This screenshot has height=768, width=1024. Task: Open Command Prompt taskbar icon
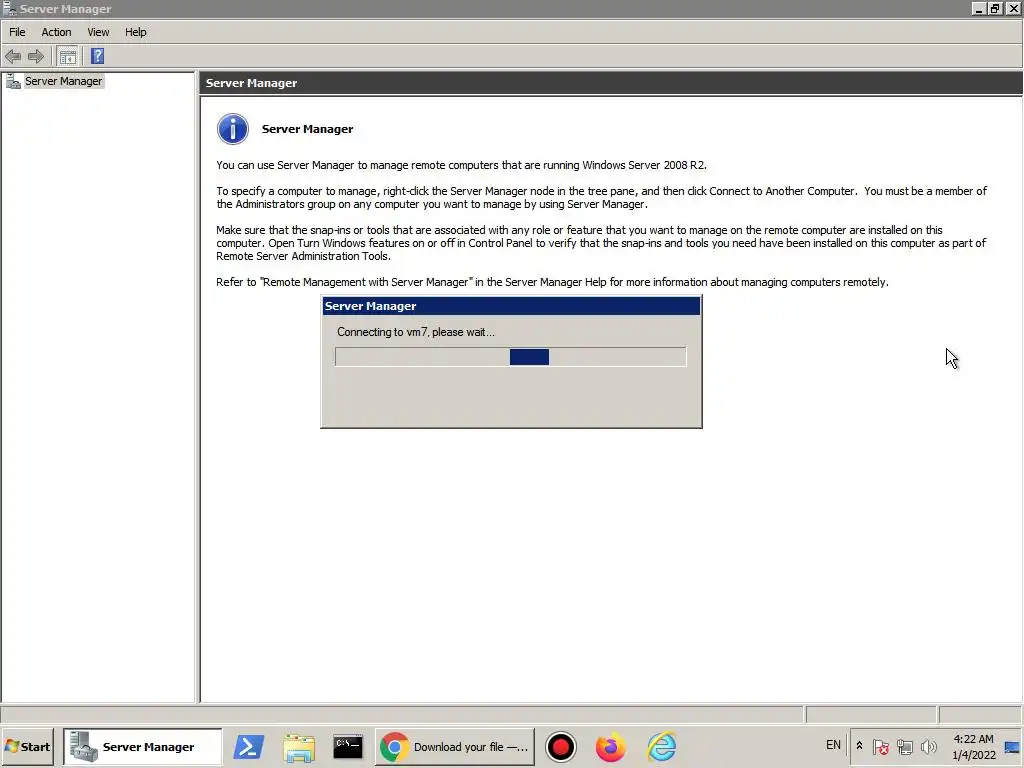coord(348,746)
